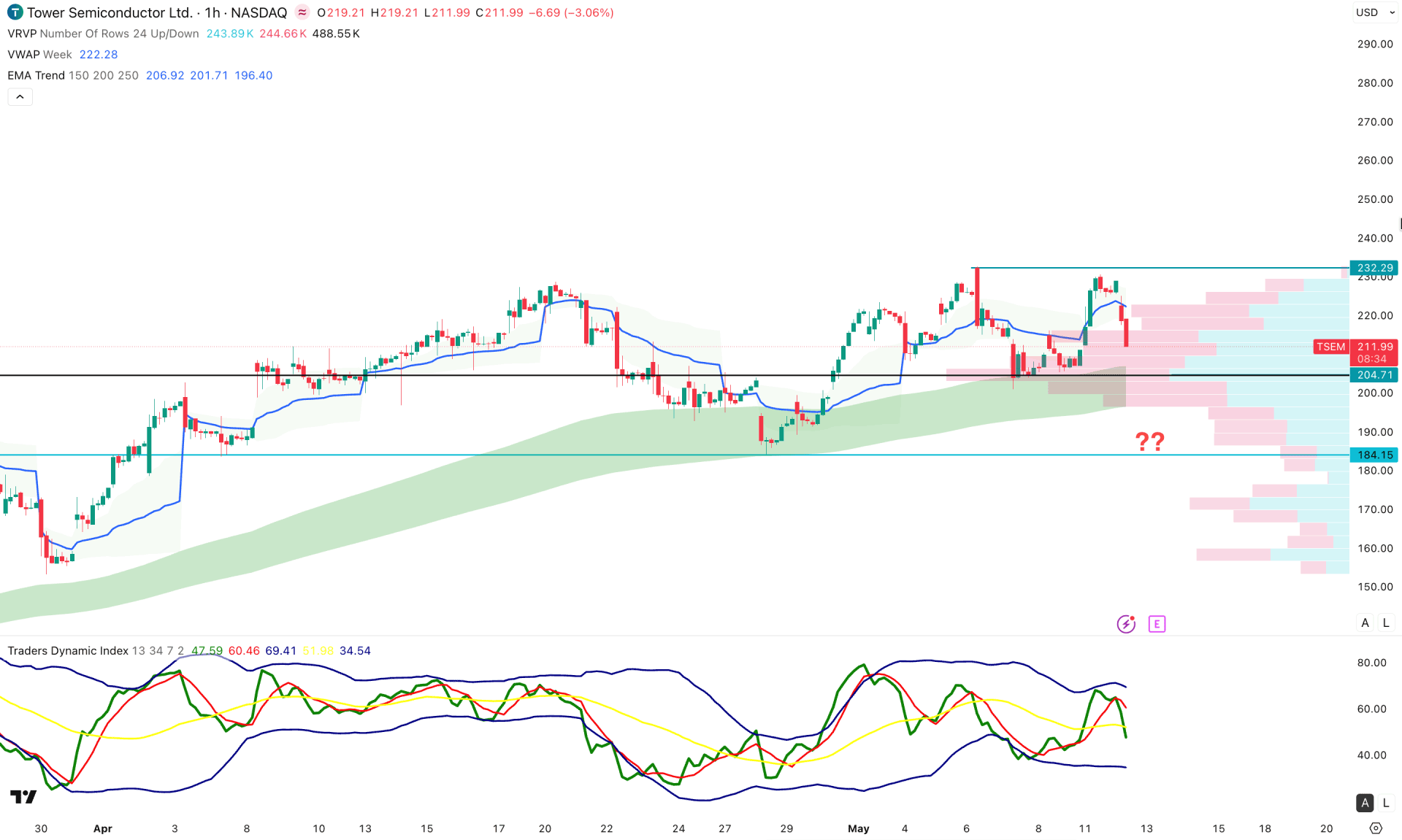Toggle log scale L on indicator pane
Viewport: 1402px width, 840px height.
coord(1386,803)
